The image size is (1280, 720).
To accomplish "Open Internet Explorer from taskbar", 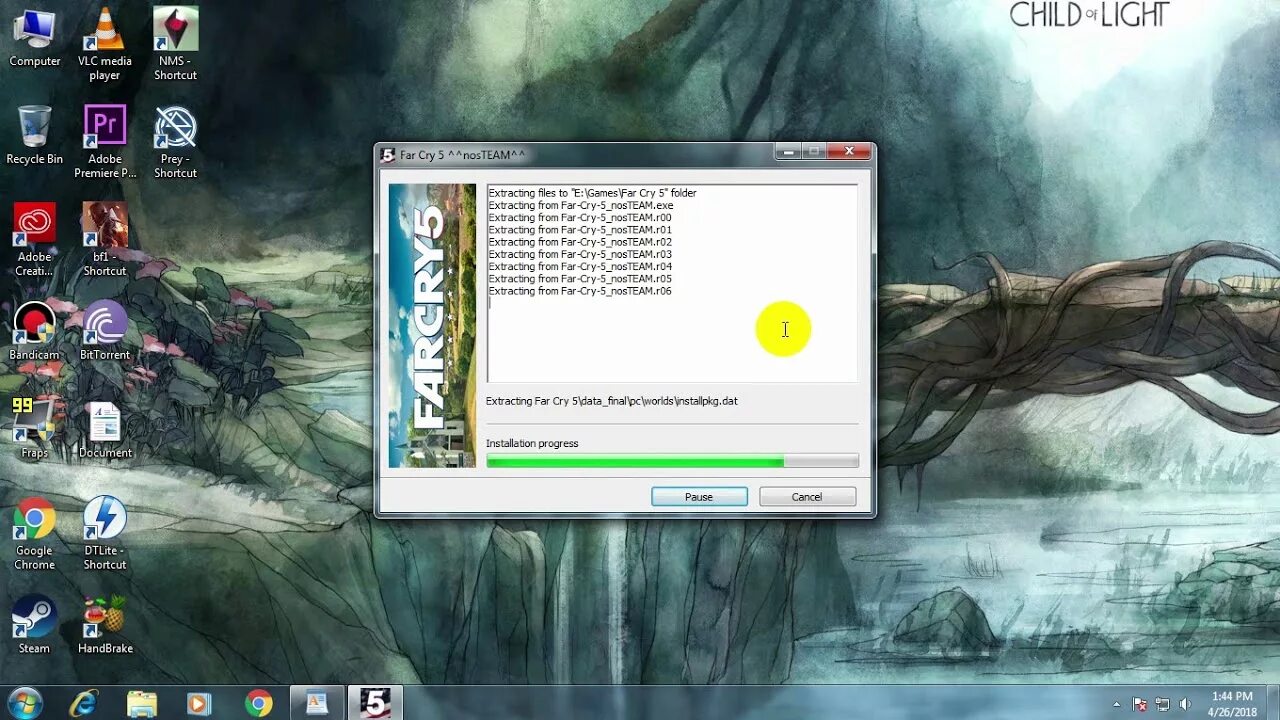I will 84,703.
